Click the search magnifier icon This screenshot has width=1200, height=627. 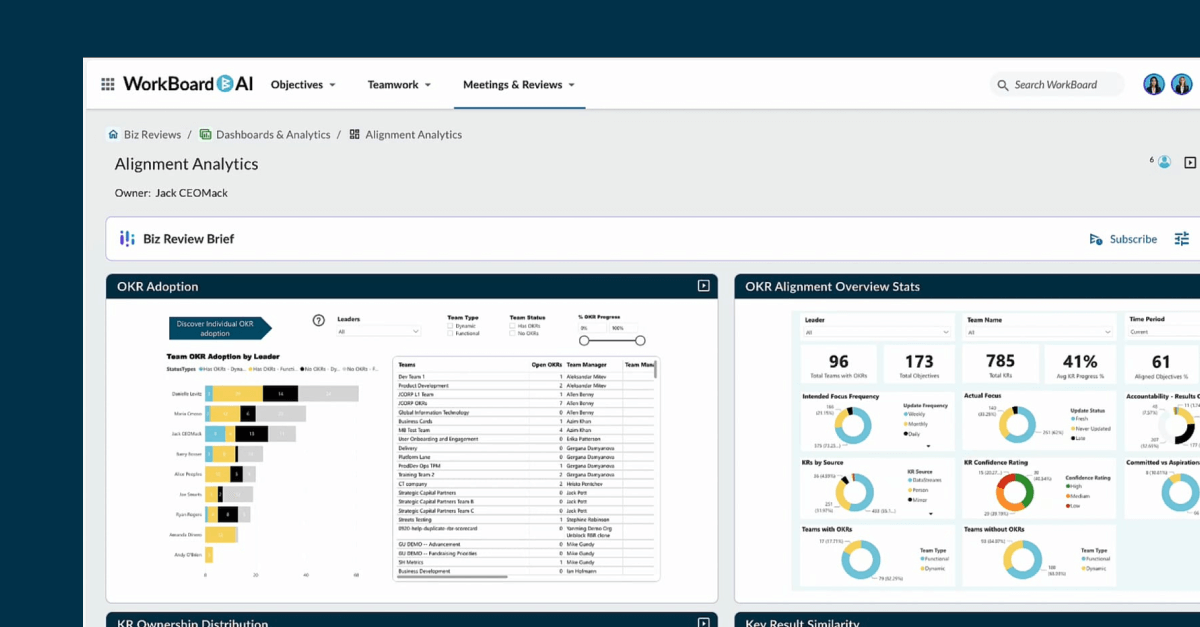coord(1002,85)
